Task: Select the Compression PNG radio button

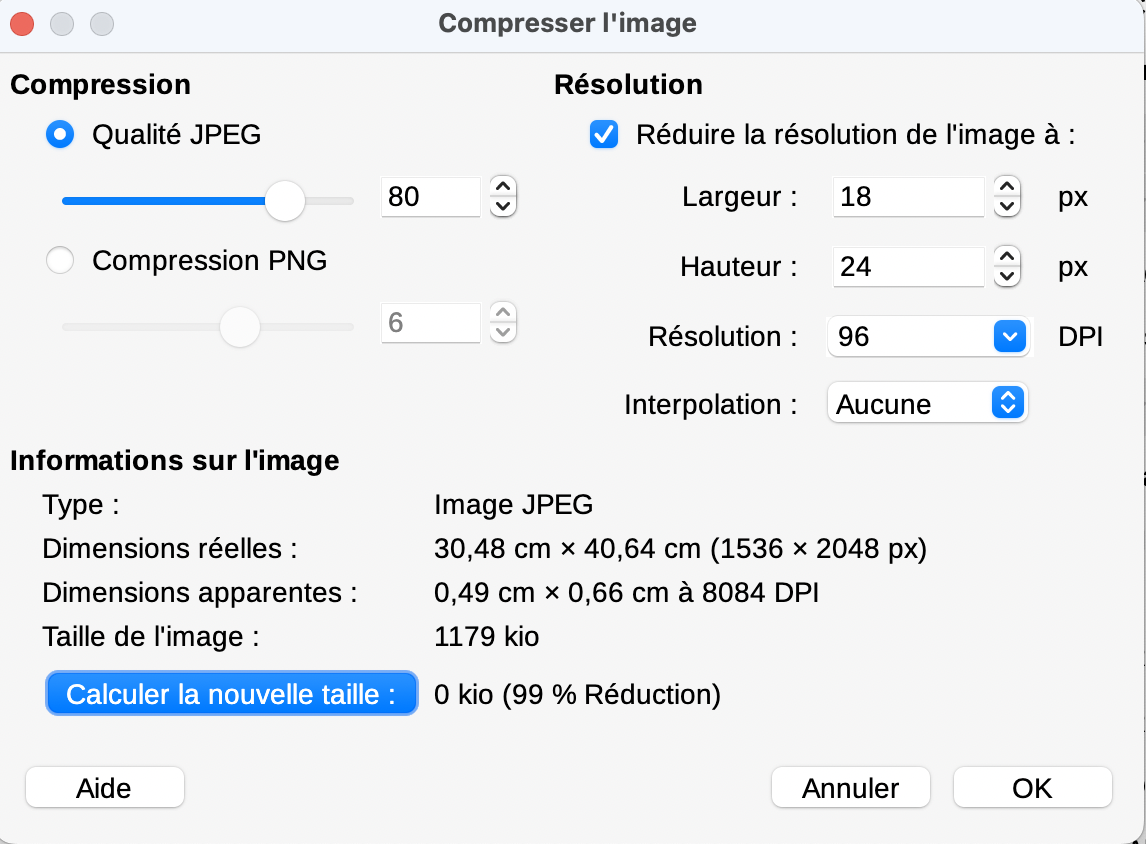Action: click(60, 260)
